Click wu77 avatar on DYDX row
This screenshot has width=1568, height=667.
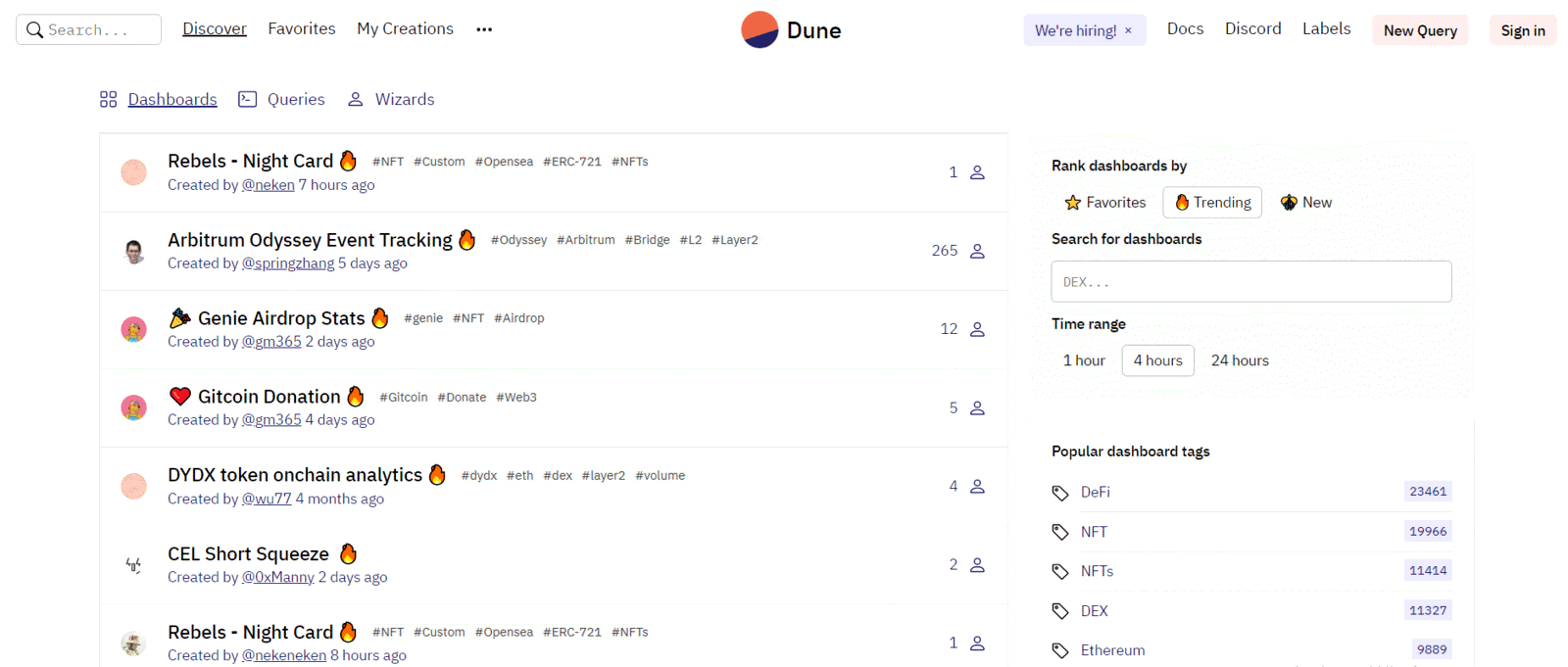tap(134, 486)
